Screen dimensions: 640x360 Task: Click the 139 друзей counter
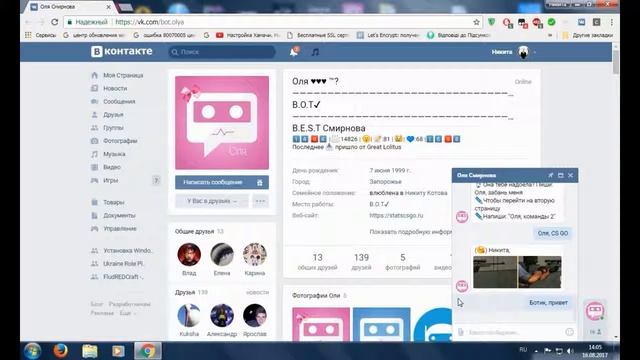pyautogui.click(x=361, y=262)
